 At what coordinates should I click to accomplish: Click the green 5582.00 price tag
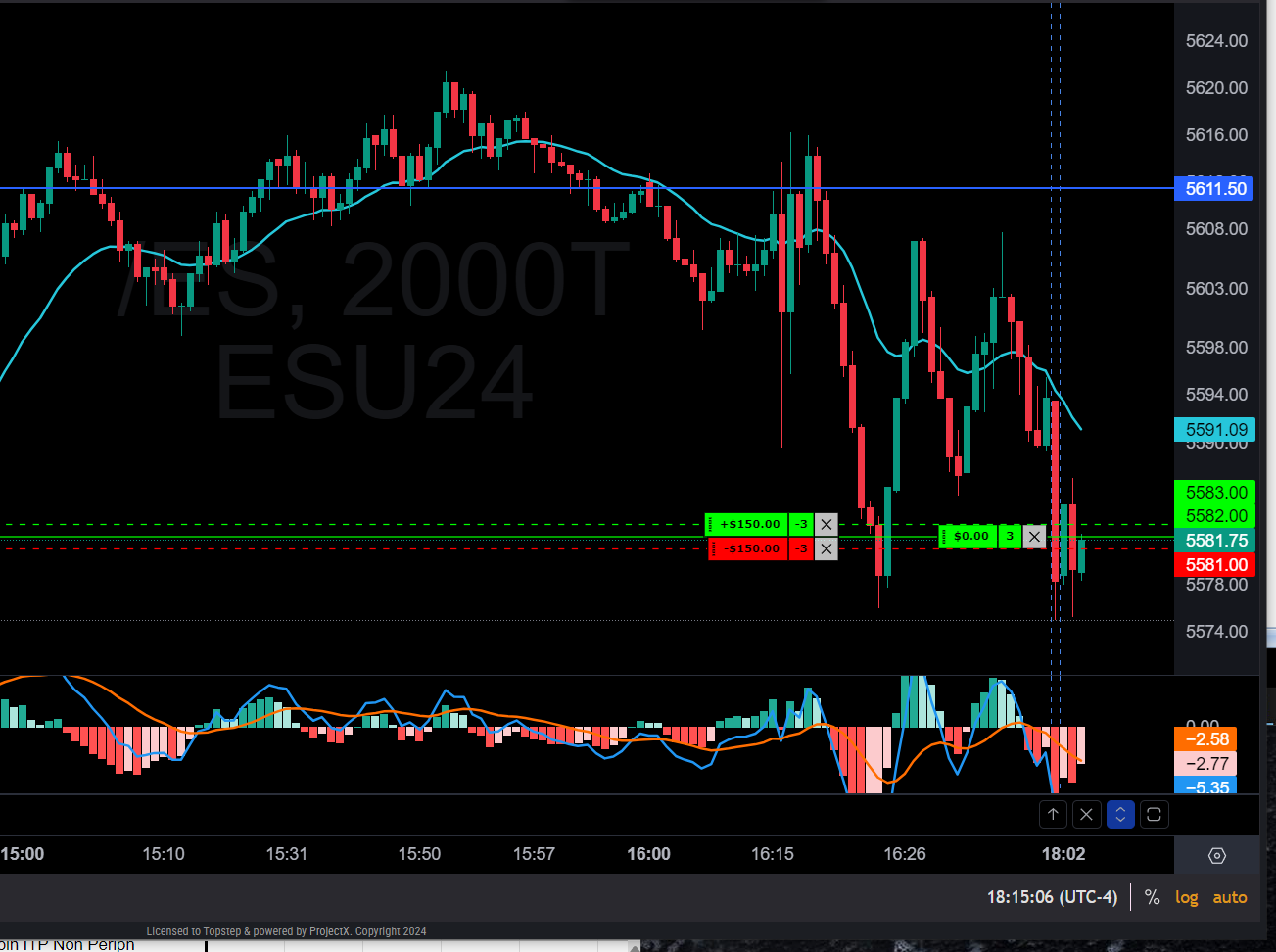[x=1215, y=516]
